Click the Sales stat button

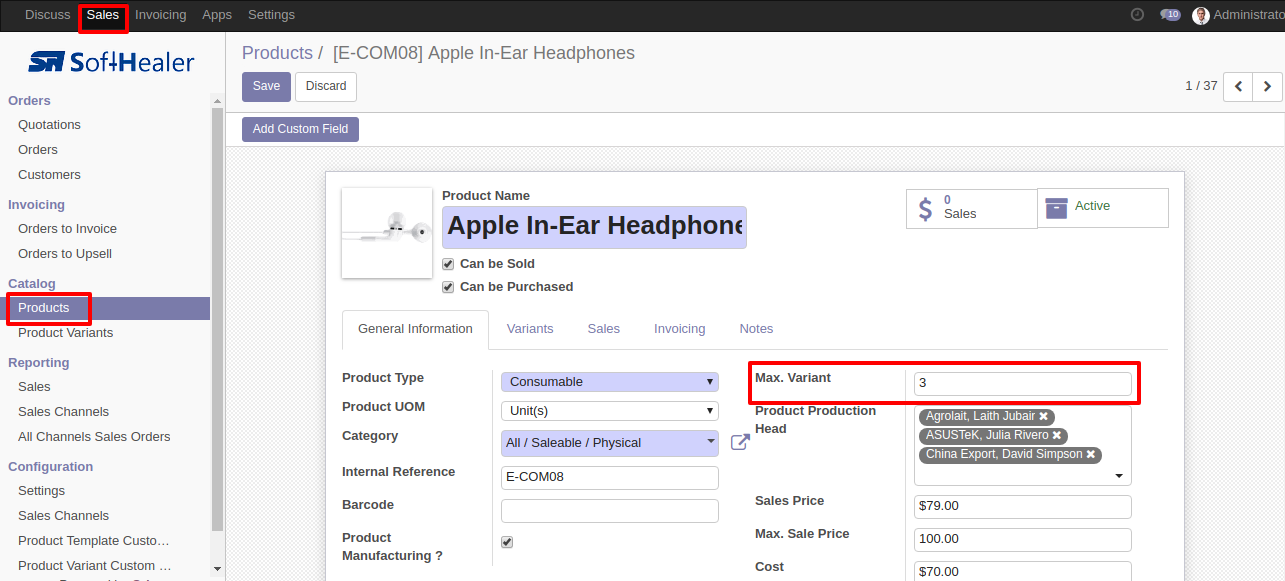(972, 208)
